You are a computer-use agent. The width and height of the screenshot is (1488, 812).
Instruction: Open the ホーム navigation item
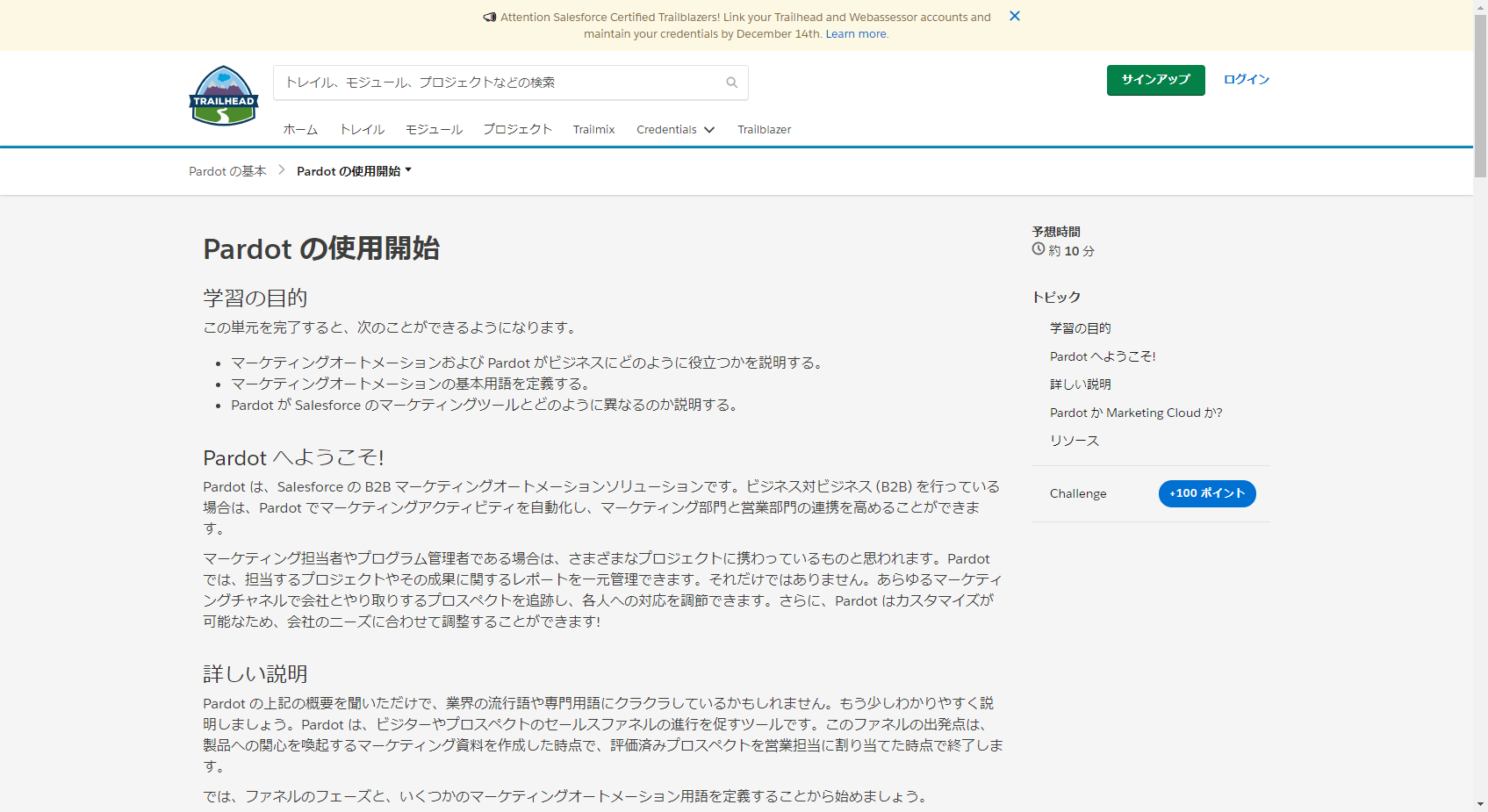click(x=300, y=129)
